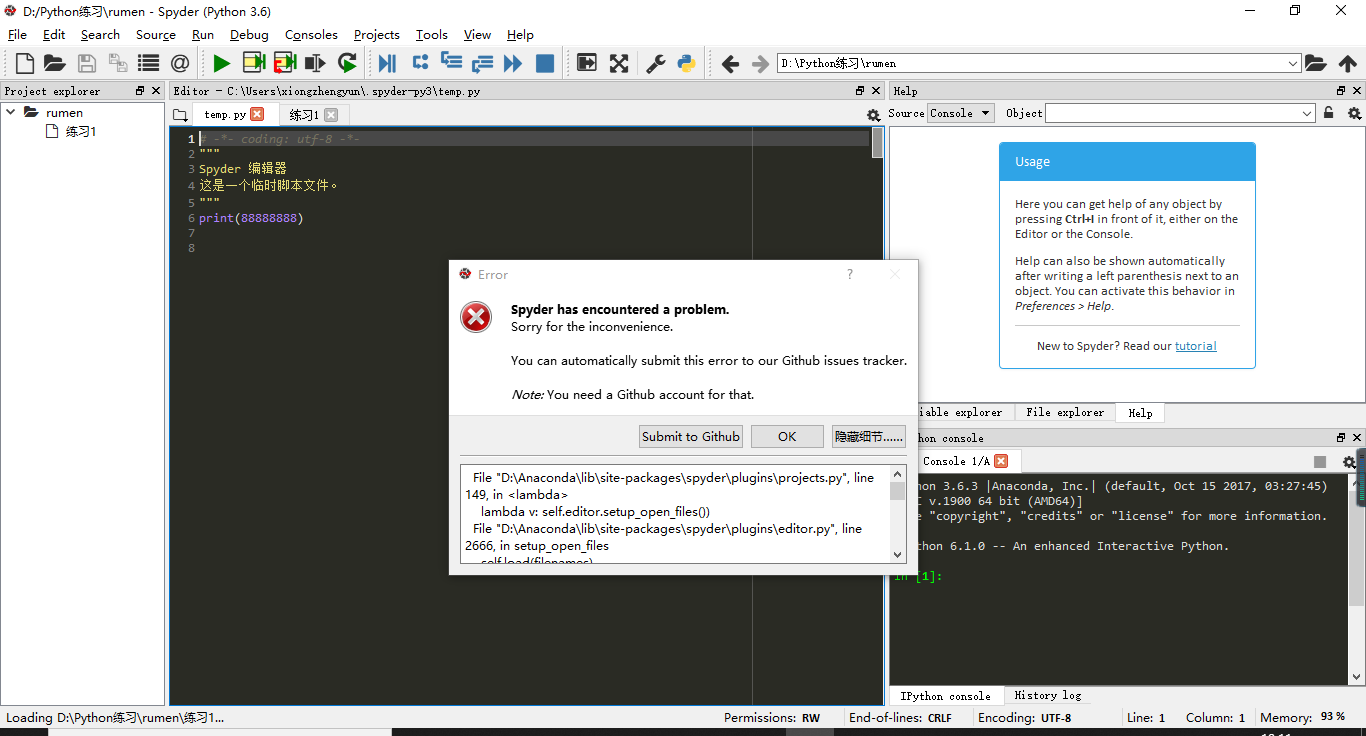Image resolution: width=1366 pixels, height=736 pixels.
Task: Click the Submit to Github button
Action: (x=690, y=436)
